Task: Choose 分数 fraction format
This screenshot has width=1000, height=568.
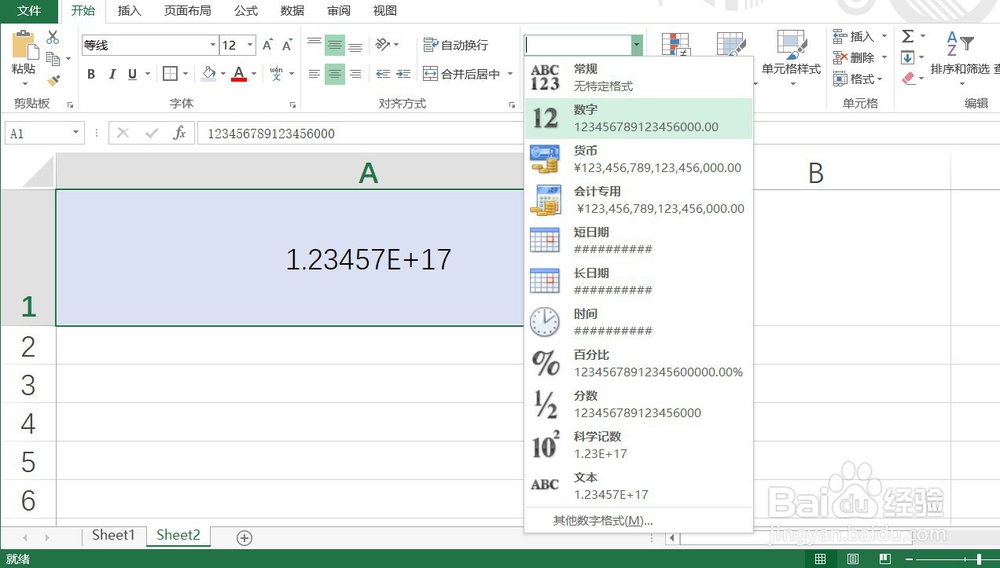Action: click(x=638, y=404)
